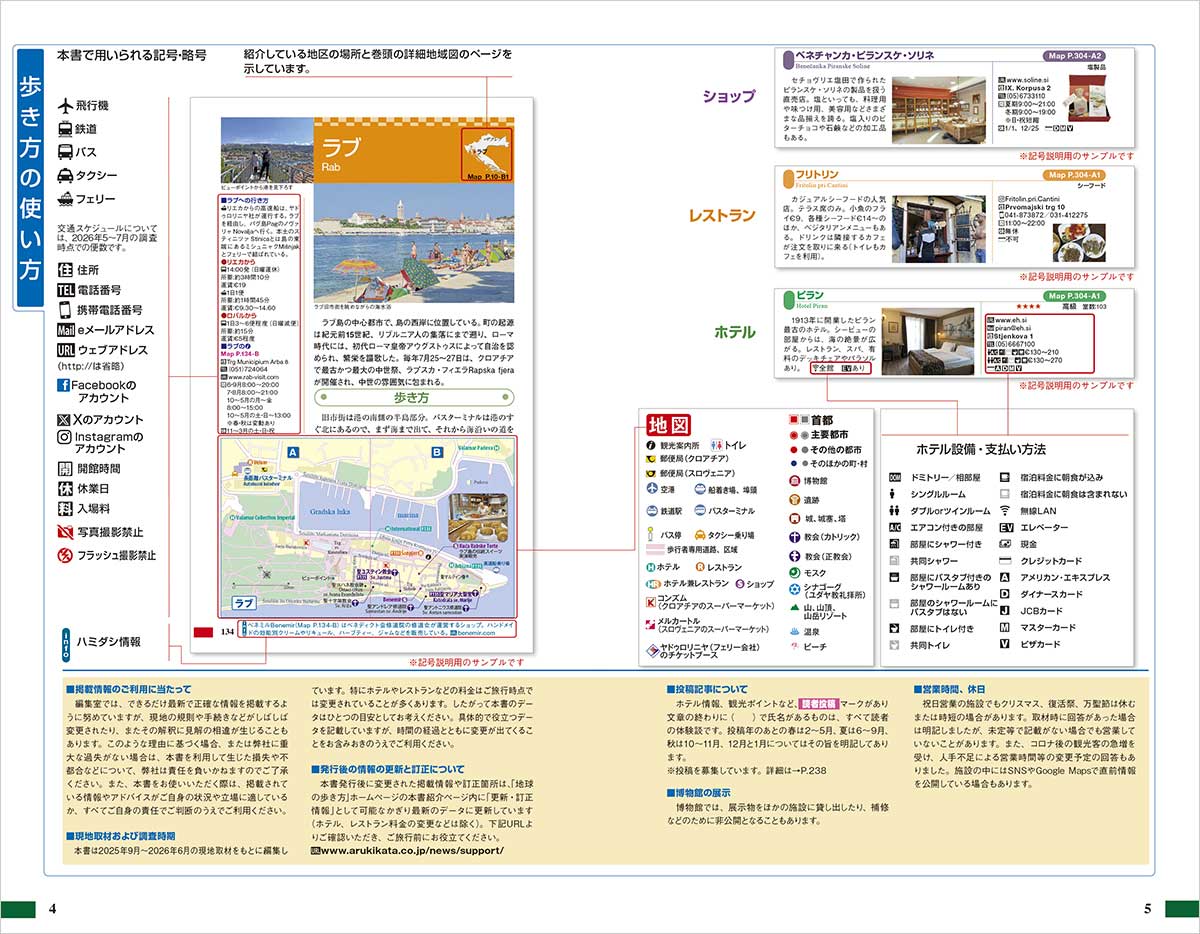
Task: Click the red block beside page number 134
Action: [203, 632]
